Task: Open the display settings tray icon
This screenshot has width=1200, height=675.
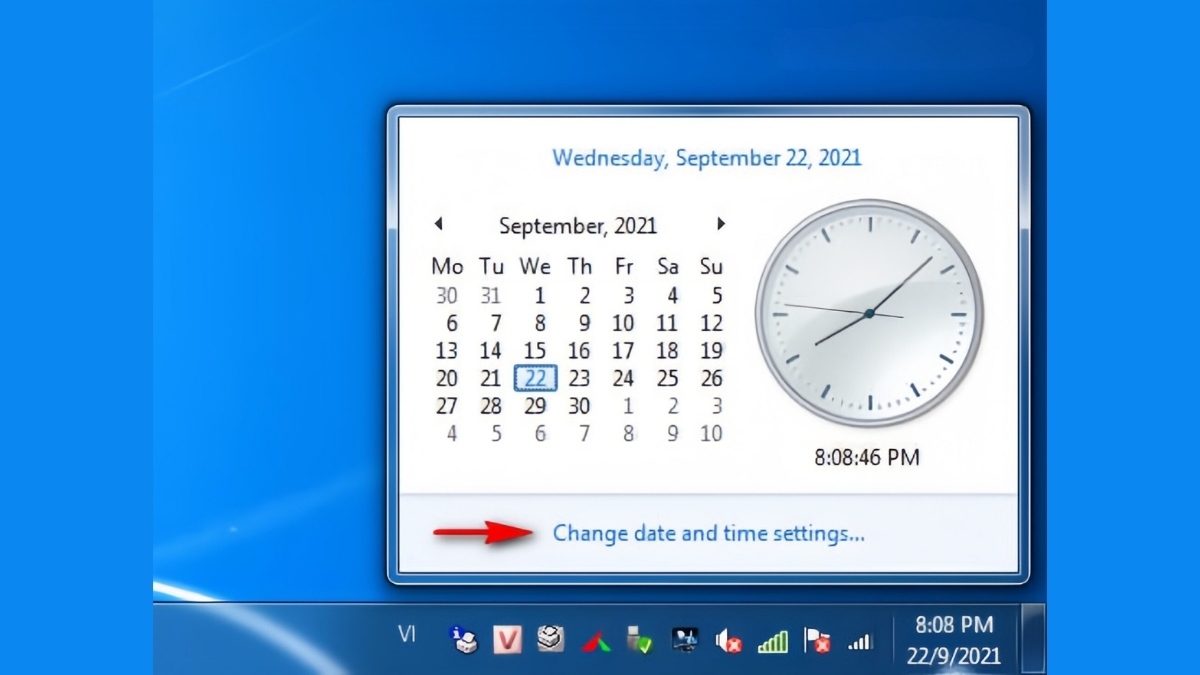Action: coord(685,640)
